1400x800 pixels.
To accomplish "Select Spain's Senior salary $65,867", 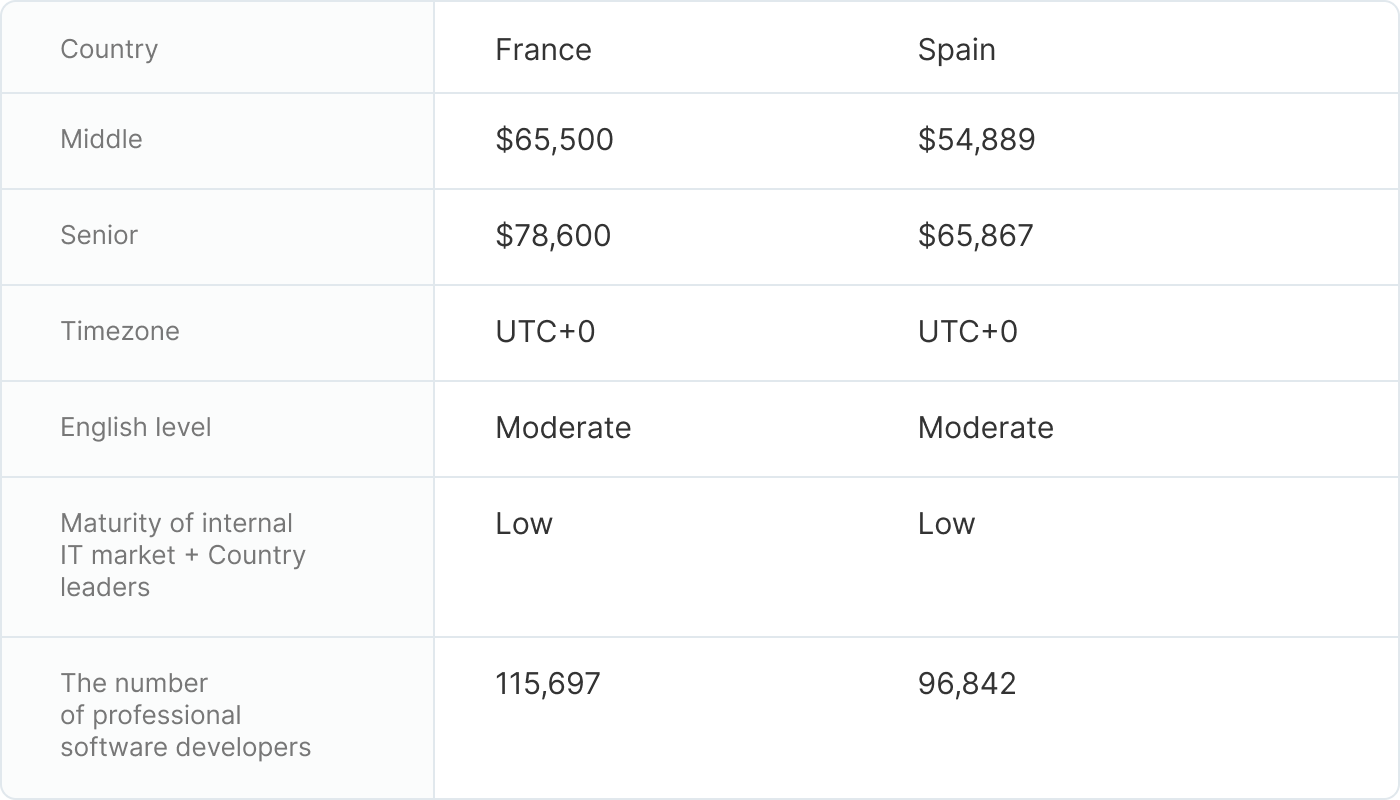I will [x=975, y=236].
